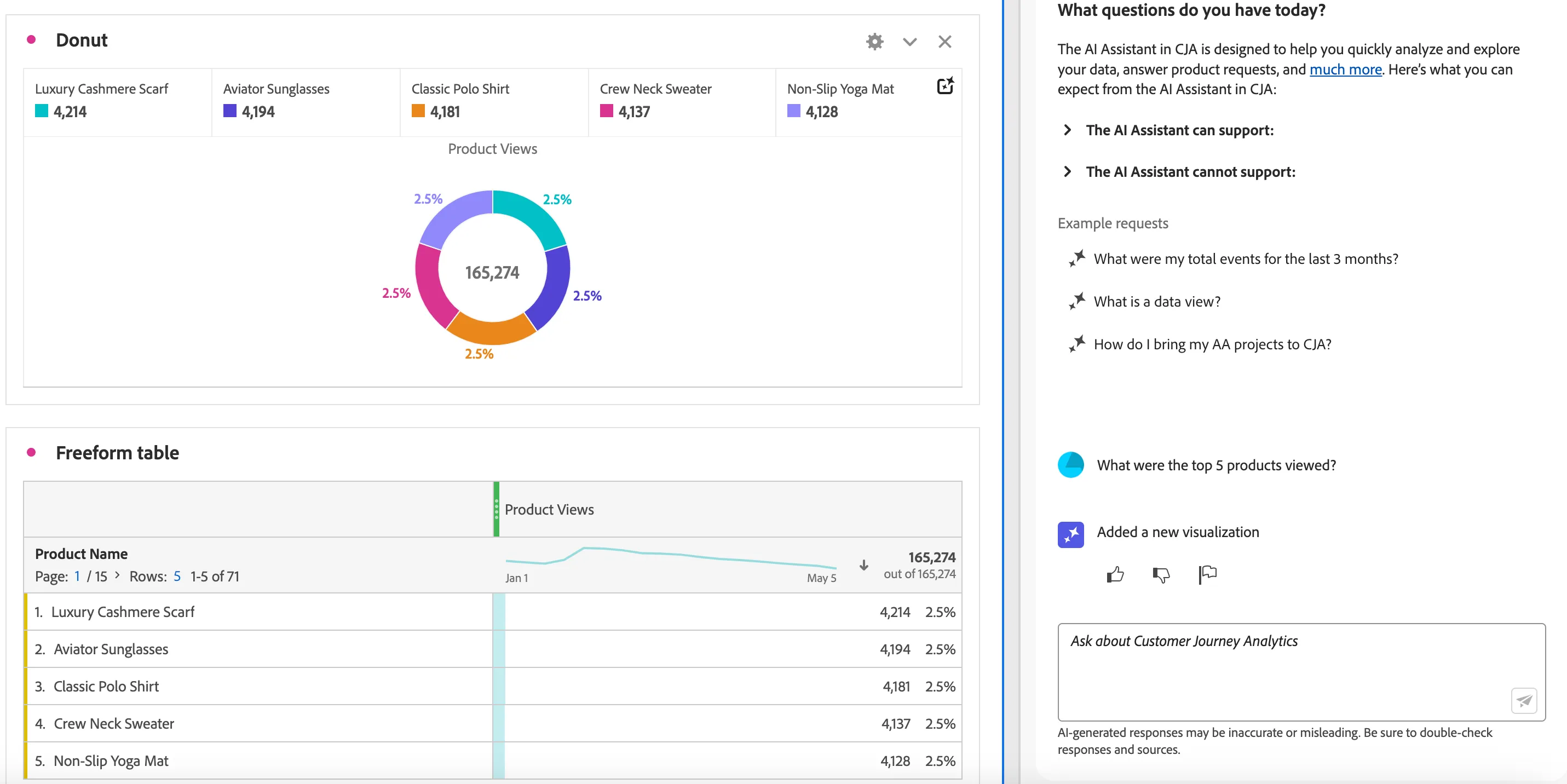Expand 'The AI Assistant can support' section
Viewport: 1567px width, 784px height.
[x=1068, y=130]
